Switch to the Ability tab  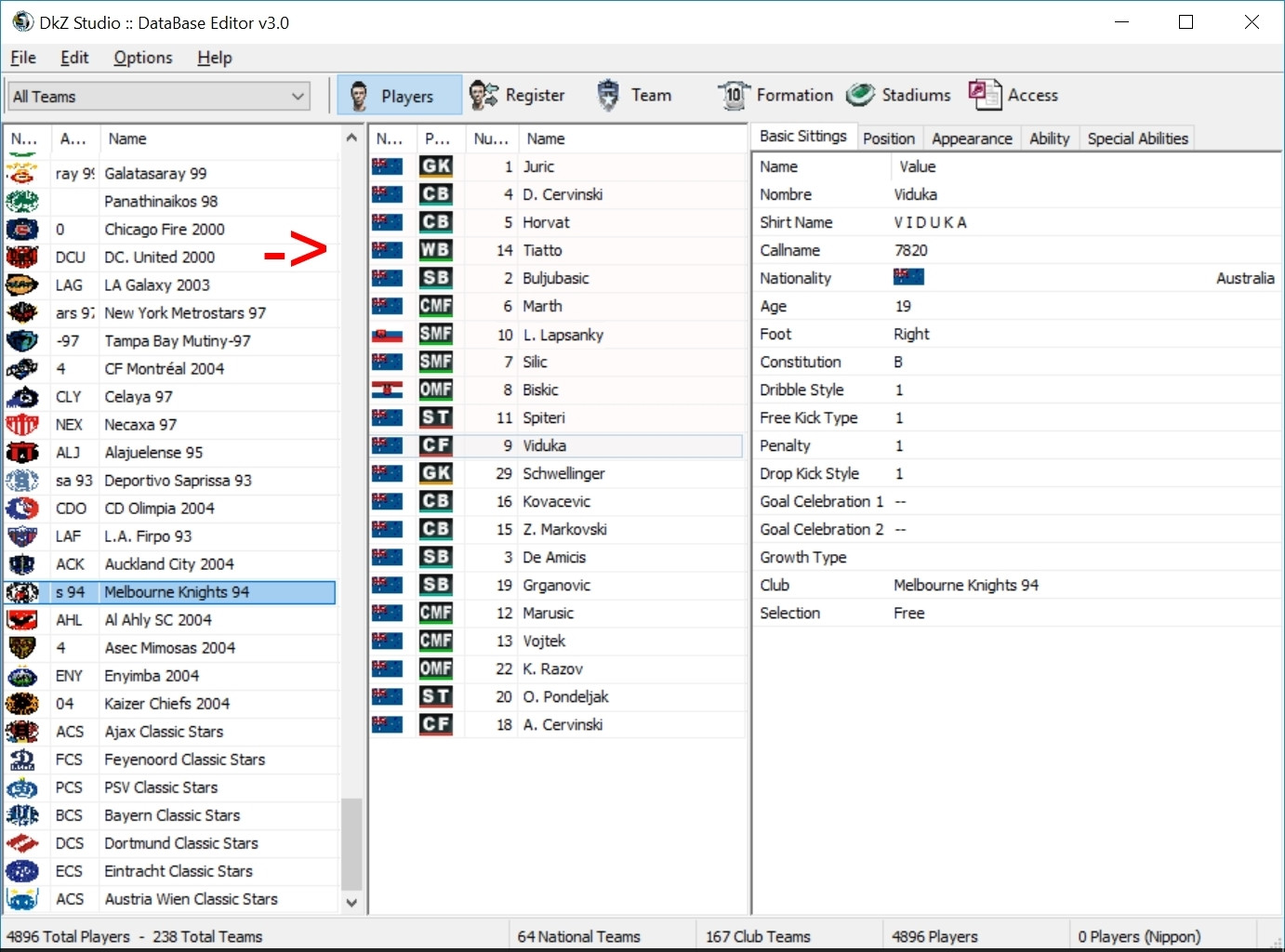tap(1050, 139)
